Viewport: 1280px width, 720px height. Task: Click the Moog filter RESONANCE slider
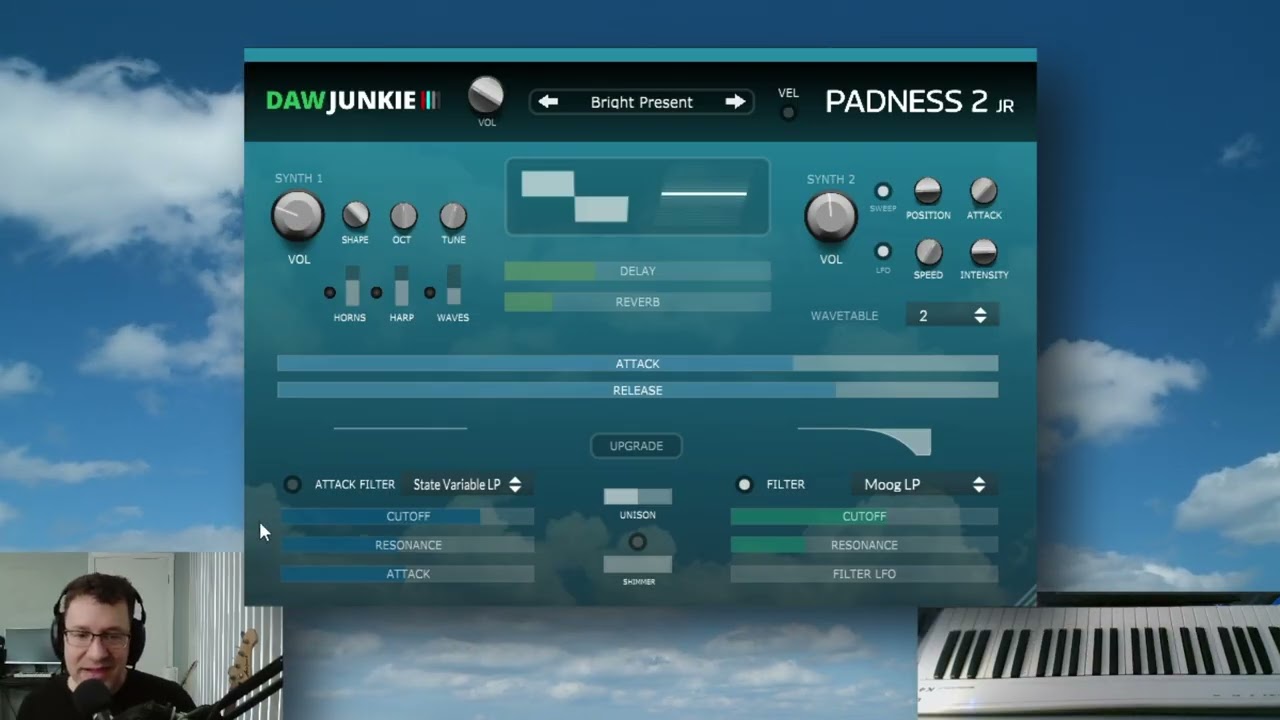click(864, 545)
